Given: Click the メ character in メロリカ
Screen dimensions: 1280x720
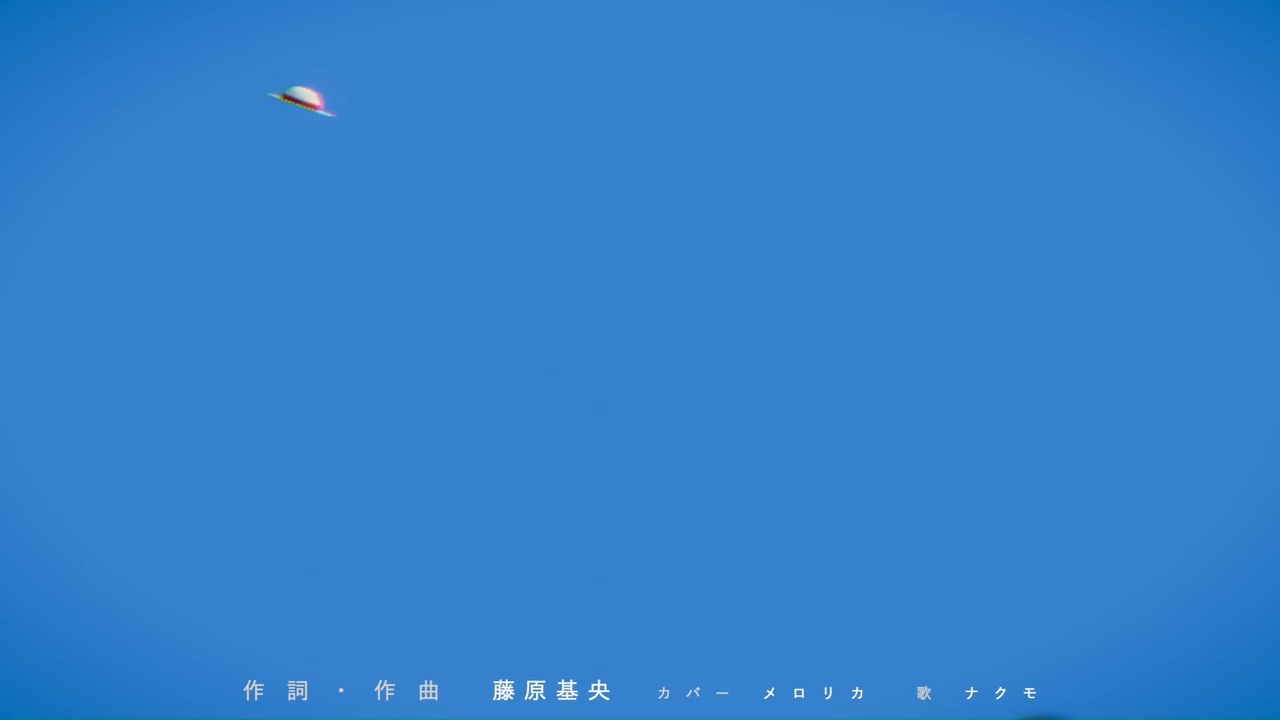Looking at the screenshot, I should click(x=770, y=693).
